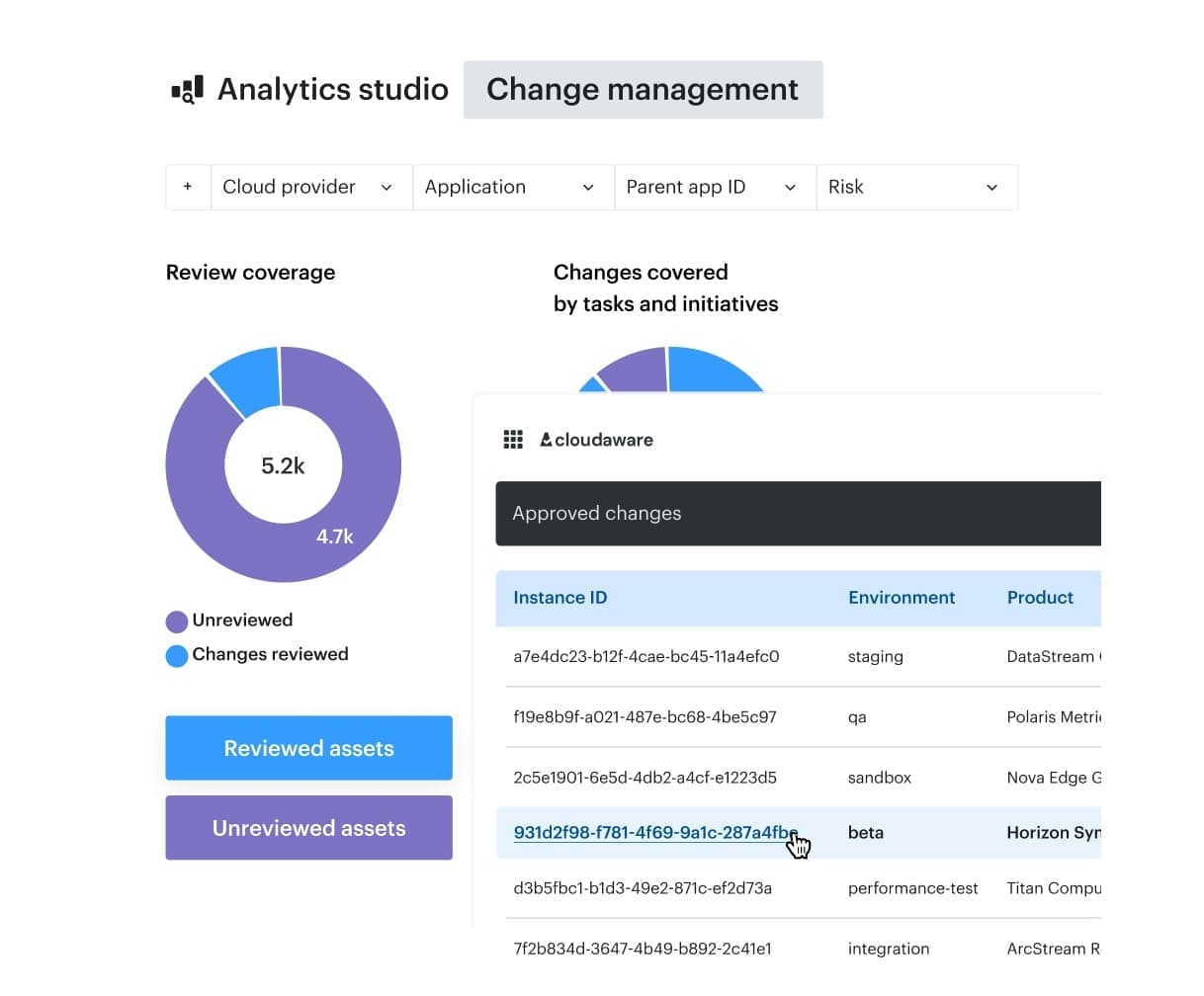Screen dimensions: 1204x996
Task: Open the app grid launcher icon
Action: pos(513,440)
